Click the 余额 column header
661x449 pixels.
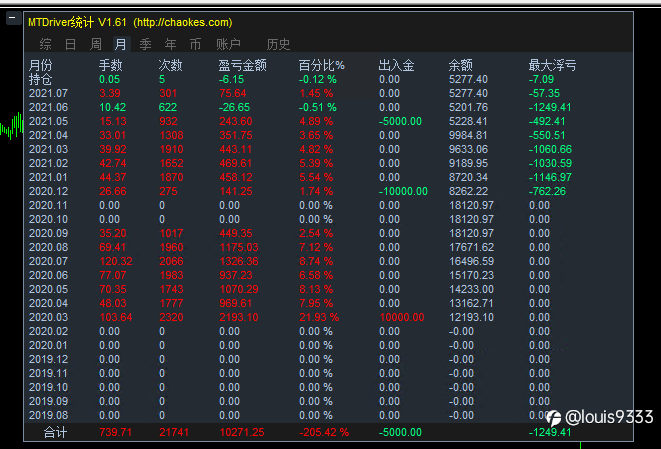[x=460, y=65]
